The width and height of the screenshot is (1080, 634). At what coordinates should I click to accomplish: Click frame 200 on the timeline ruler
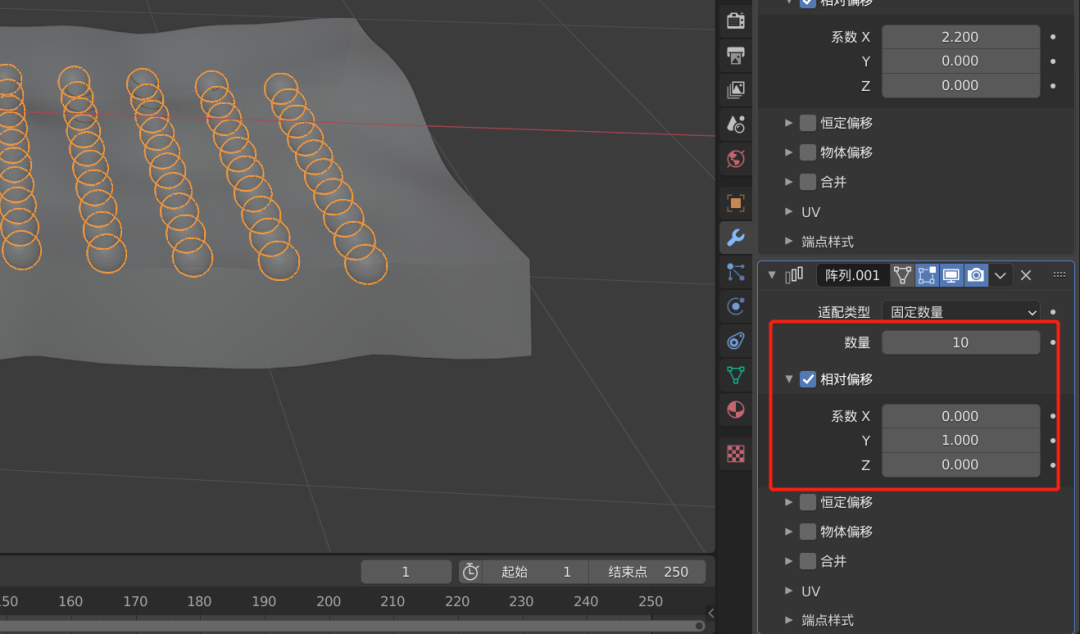329,602
